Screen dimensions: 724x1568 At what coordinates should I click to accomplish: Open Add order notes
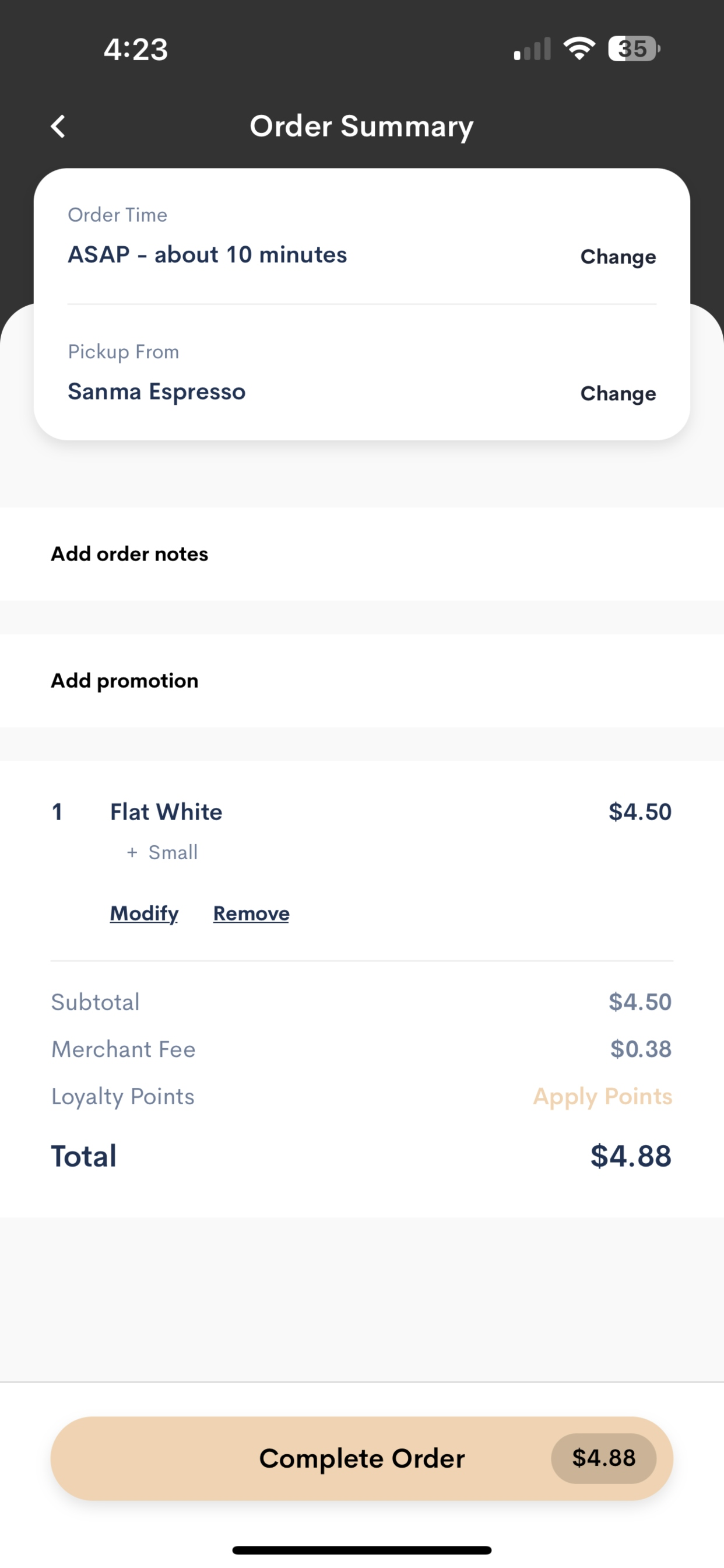click(x=362, y=554)
